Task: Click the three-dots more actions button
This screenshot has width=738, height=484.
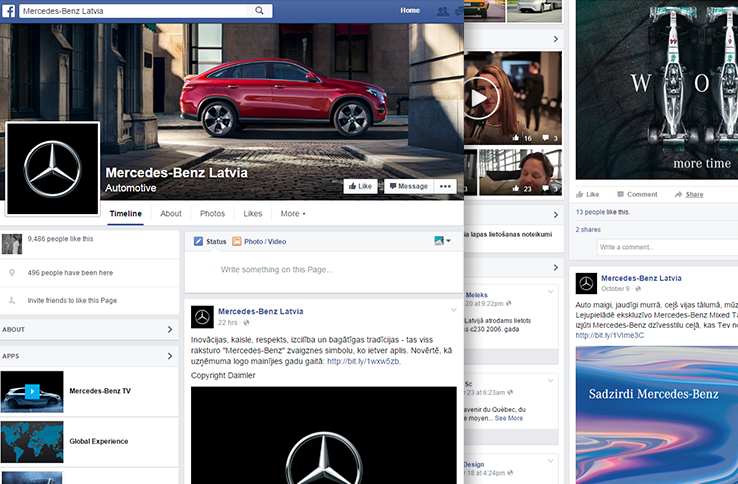Action: click(446, 186)
